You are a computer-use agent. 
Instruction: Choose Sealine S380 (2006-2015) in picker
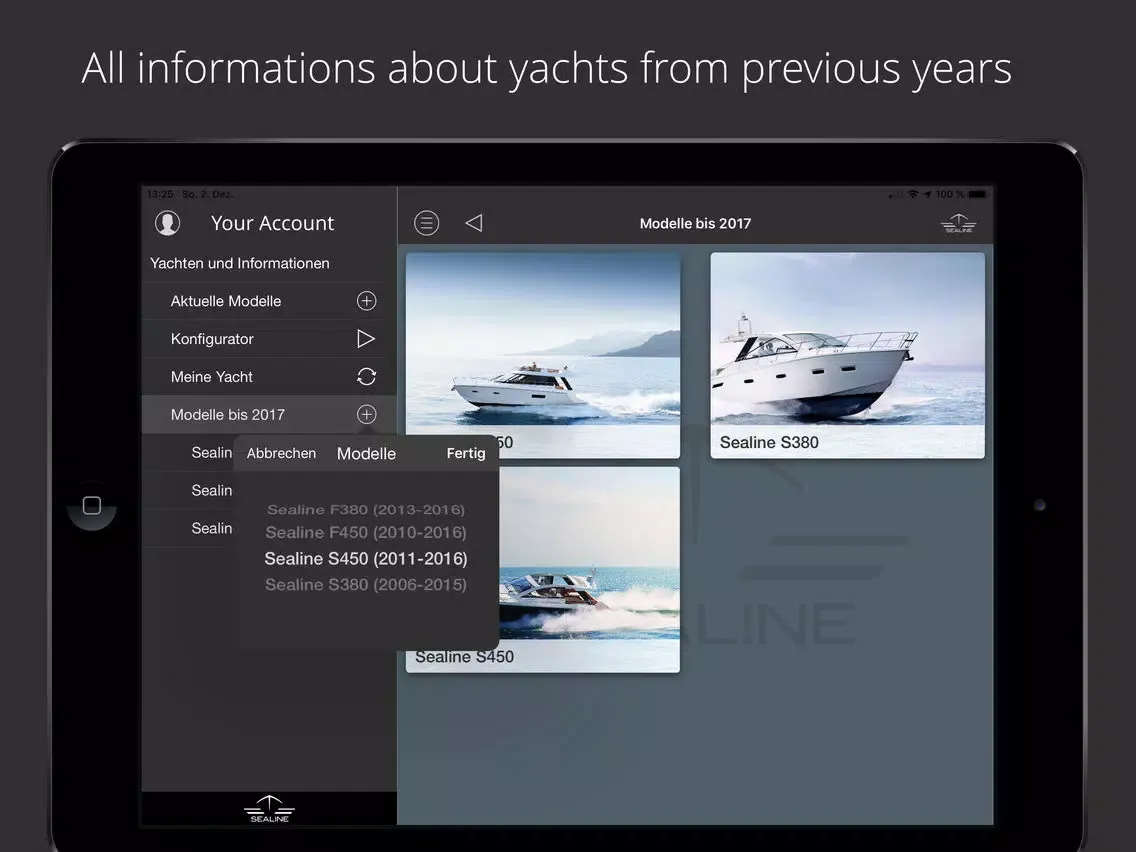(366, 585)
